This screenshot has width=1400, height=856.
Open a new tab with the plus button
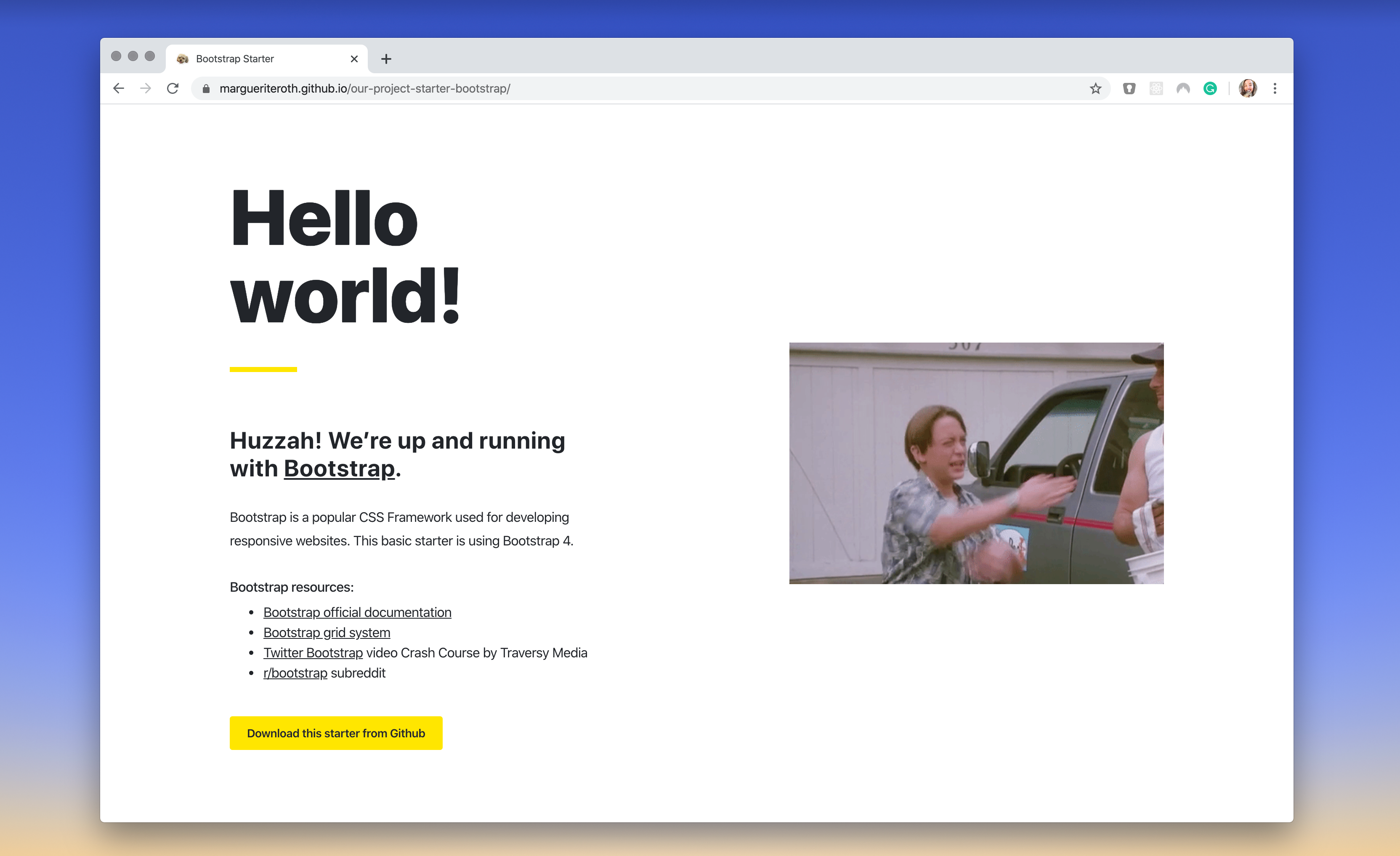click(386, 58)
